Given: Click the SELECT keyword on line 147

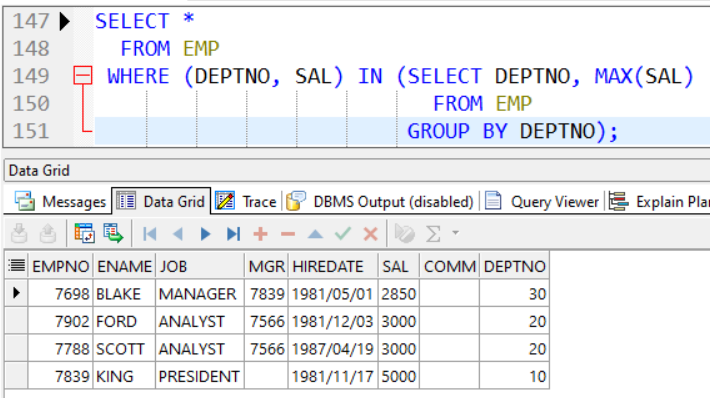Looking at the screenshot, I should [x=132, y=21].
